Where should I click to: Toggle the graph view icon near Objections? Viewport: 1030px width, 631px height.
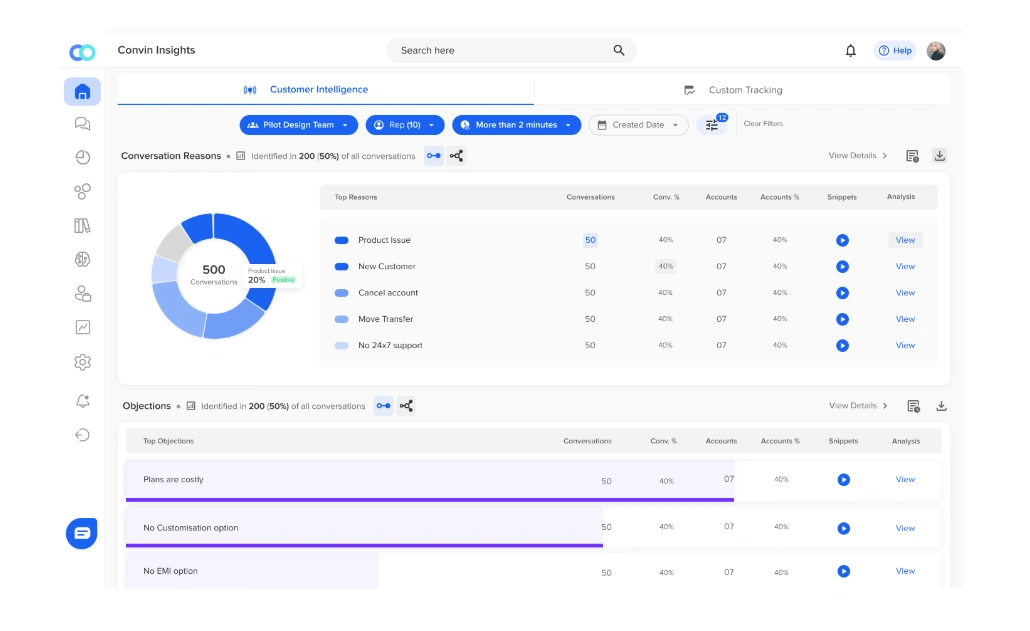pos(407,406)
